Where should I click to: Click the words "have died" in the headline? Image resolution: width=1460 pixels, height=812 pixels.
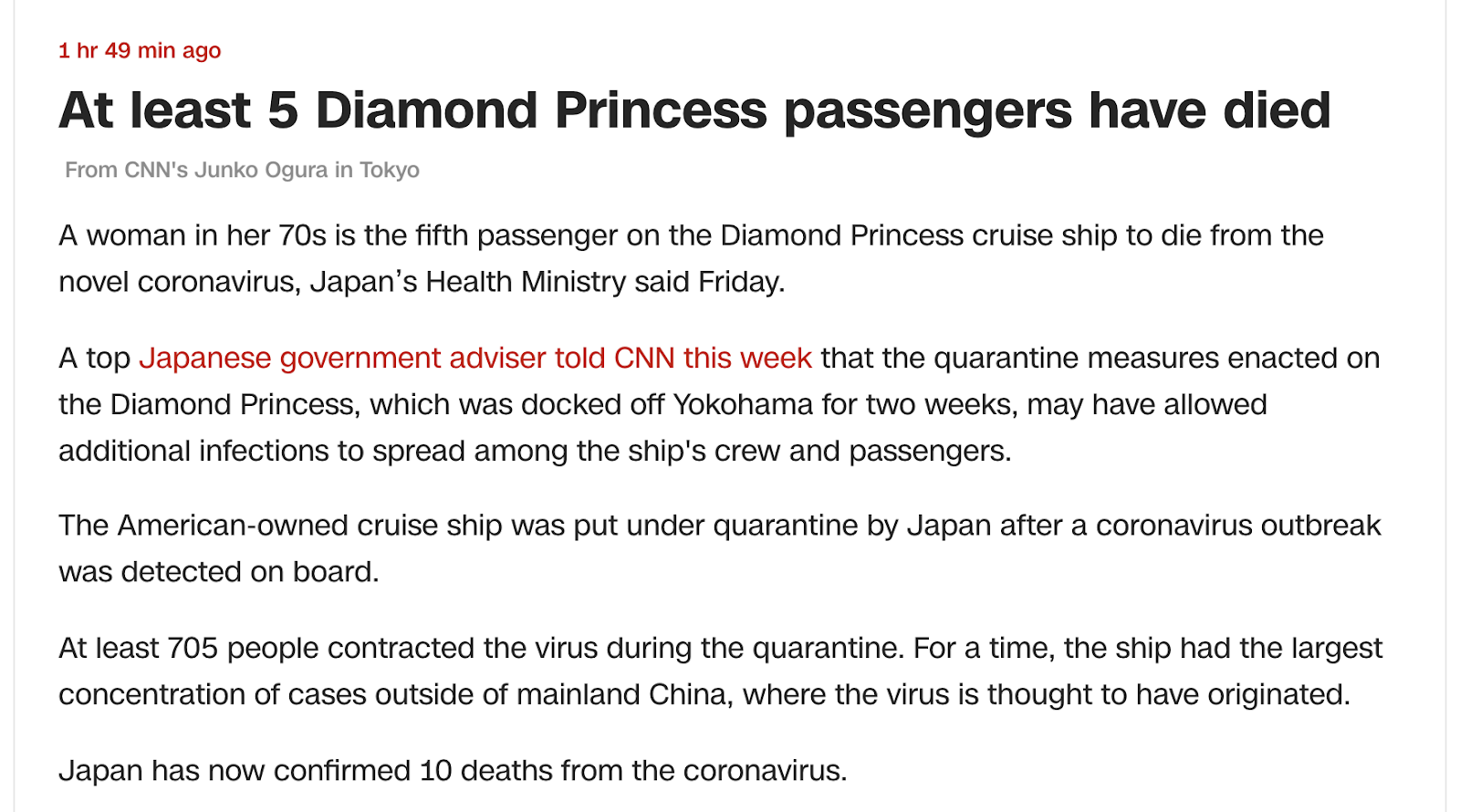coord(1209,110)
